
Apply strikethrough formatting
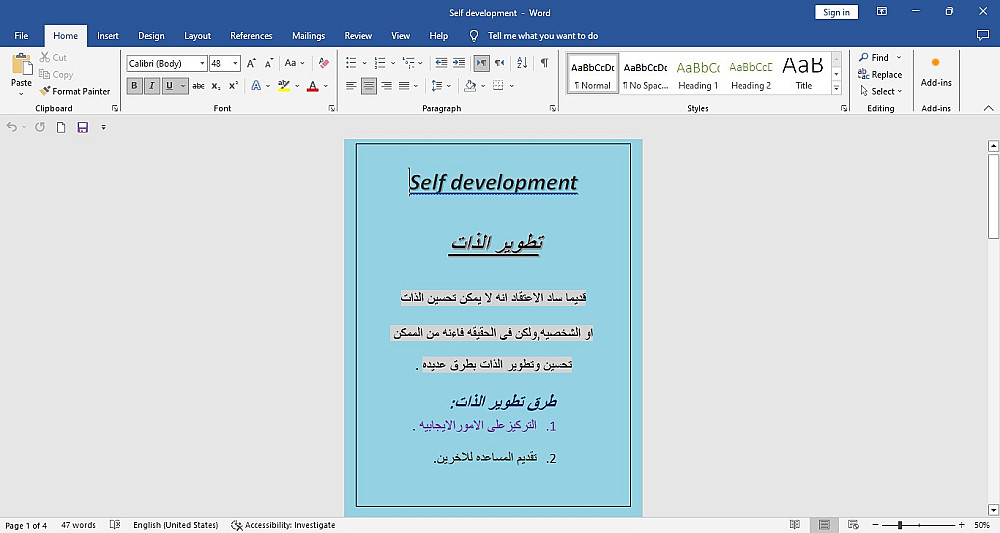coord(198,85)
